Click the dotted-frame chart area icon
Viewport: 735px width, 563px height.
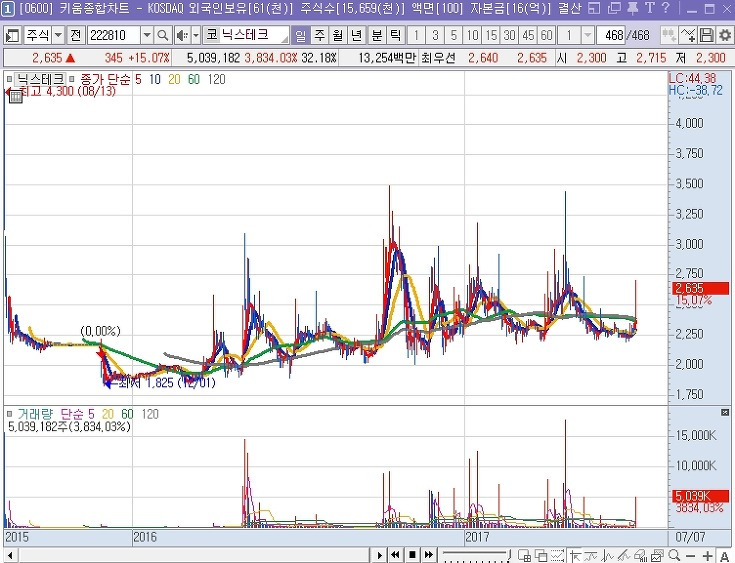pyautogui.click(x=557, y=556)
